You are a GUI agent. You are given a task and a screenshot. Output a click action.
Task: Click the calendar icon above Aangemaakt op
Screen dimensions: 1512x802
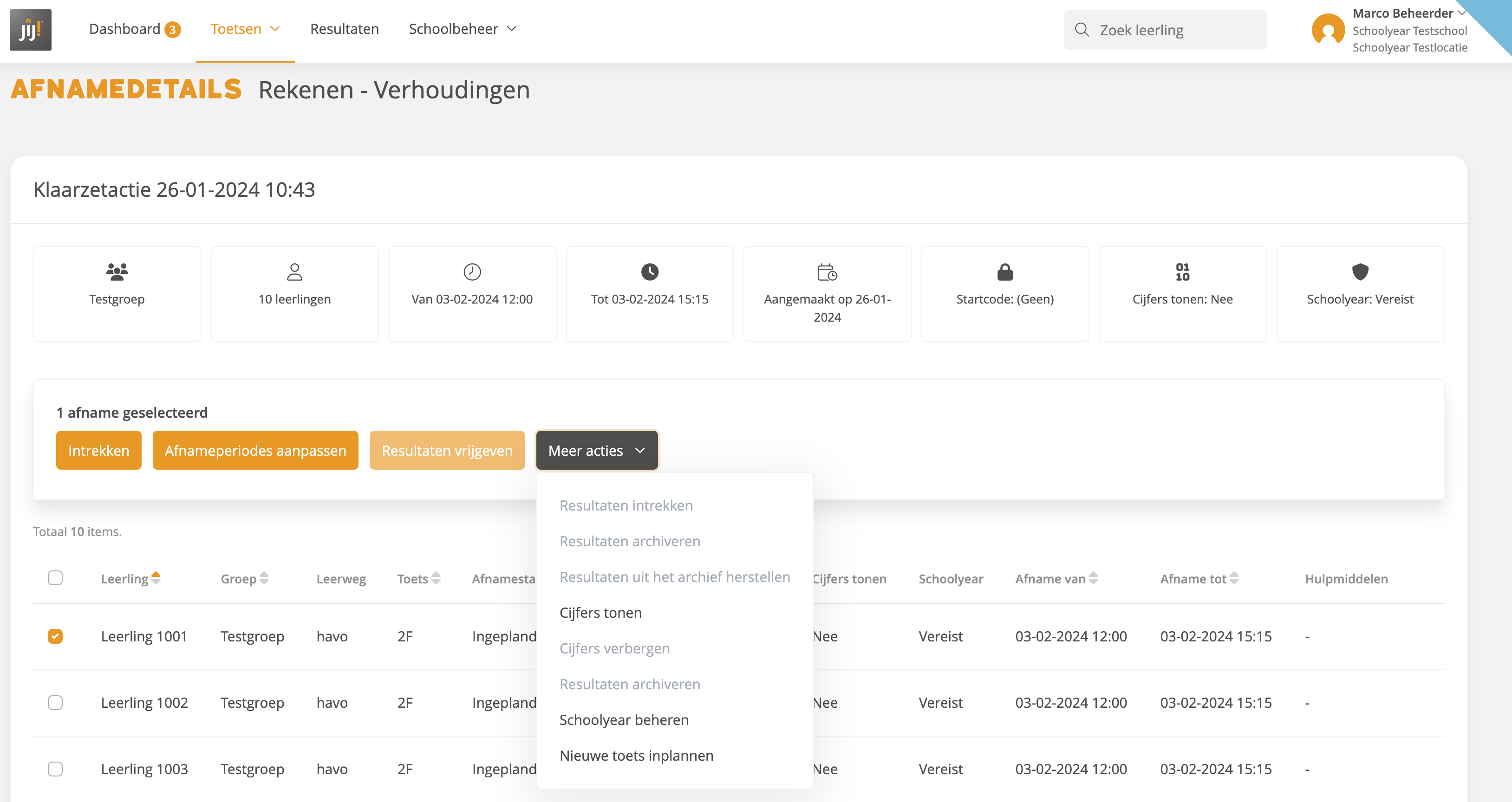tap(827, 272)
